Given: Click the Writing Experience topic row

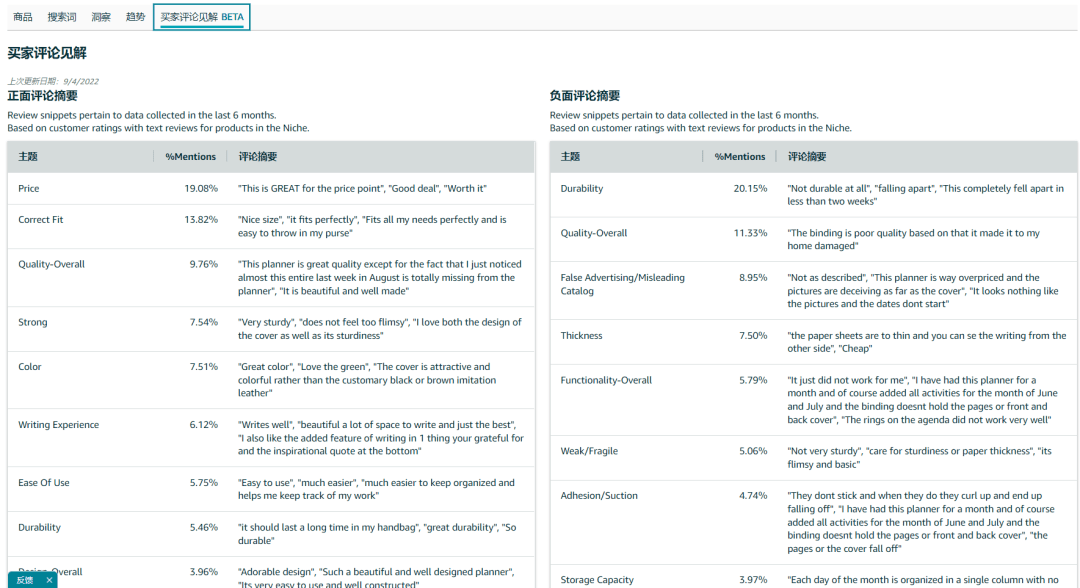Looking at the screenshot, I should [58, 425].
